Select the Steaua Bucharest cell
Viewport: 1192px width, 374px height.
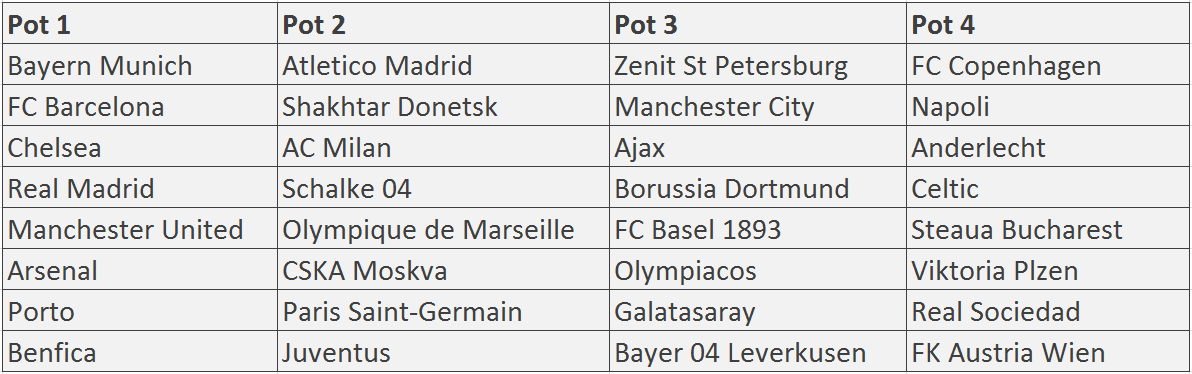pos(1048,230)
